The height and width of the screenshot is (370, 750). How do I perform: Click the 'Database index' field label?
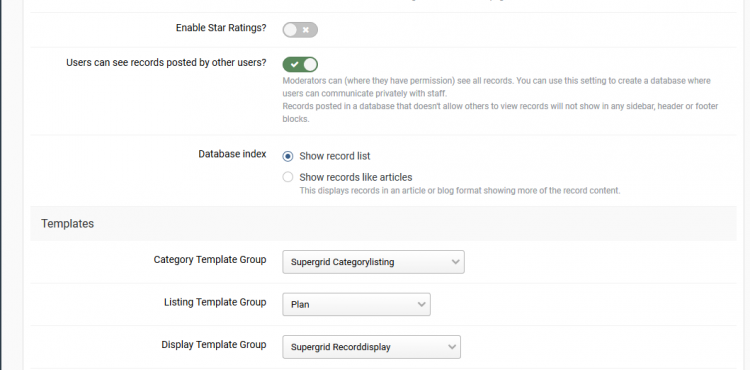232,154
